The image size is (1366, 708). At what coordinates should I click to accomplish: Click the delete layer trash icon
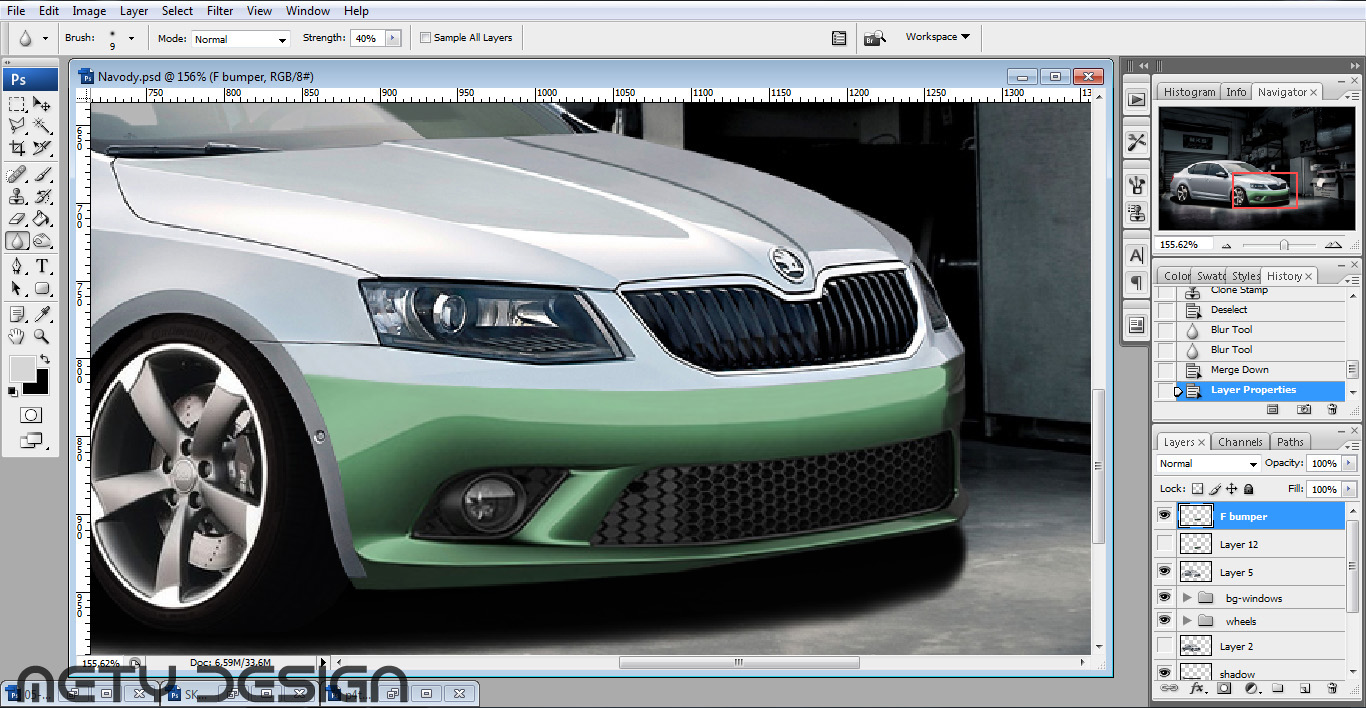coord(1331,689)
